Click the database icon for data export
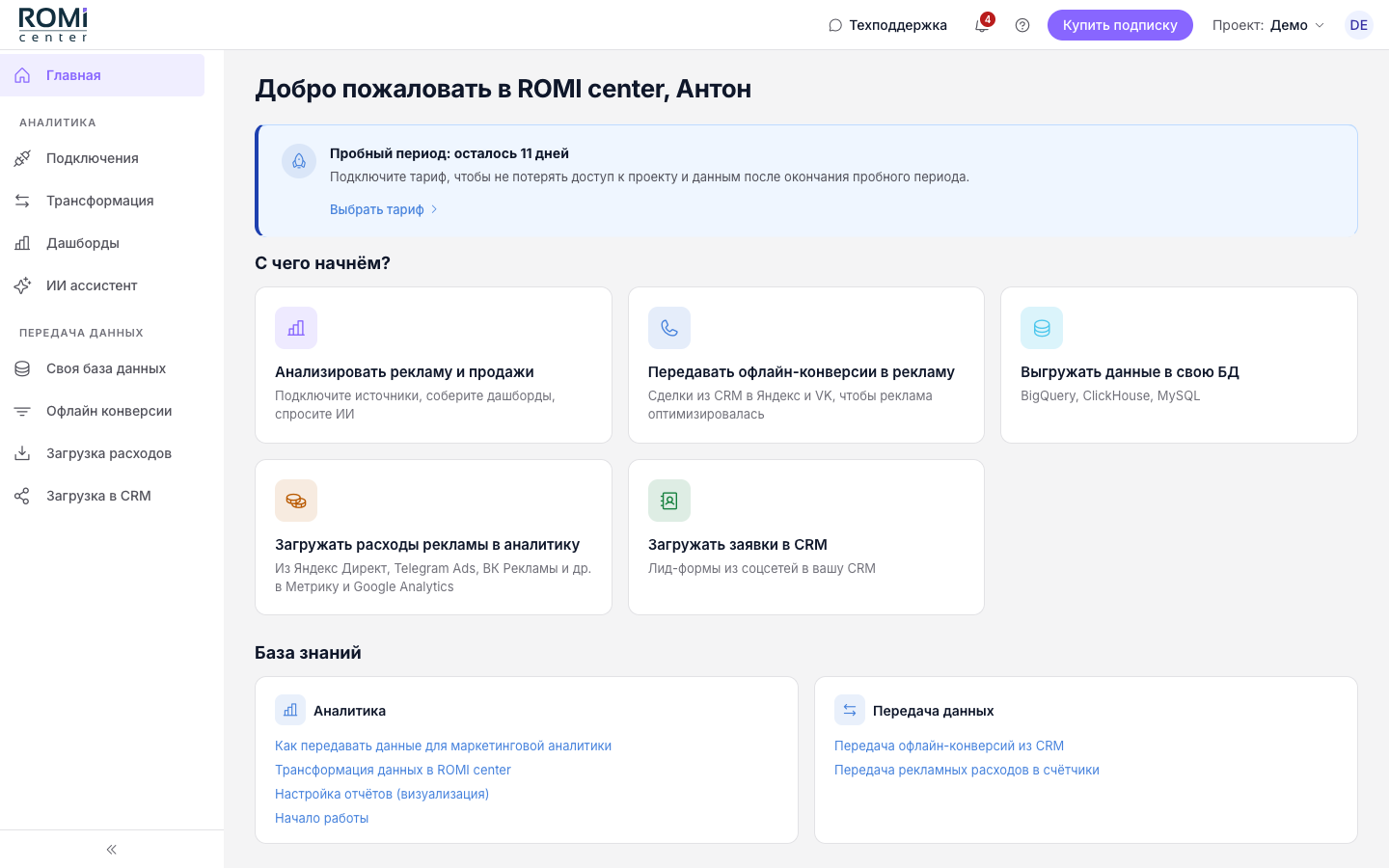1389x868 pixels. 1042,328
